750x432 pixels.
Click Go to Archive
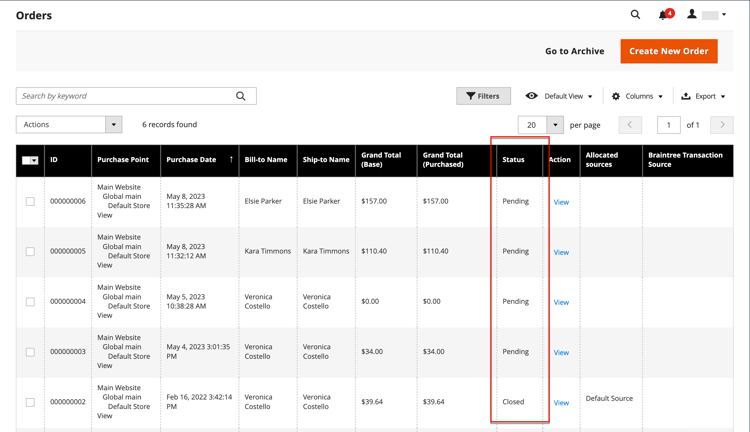(x=574, y=51)
